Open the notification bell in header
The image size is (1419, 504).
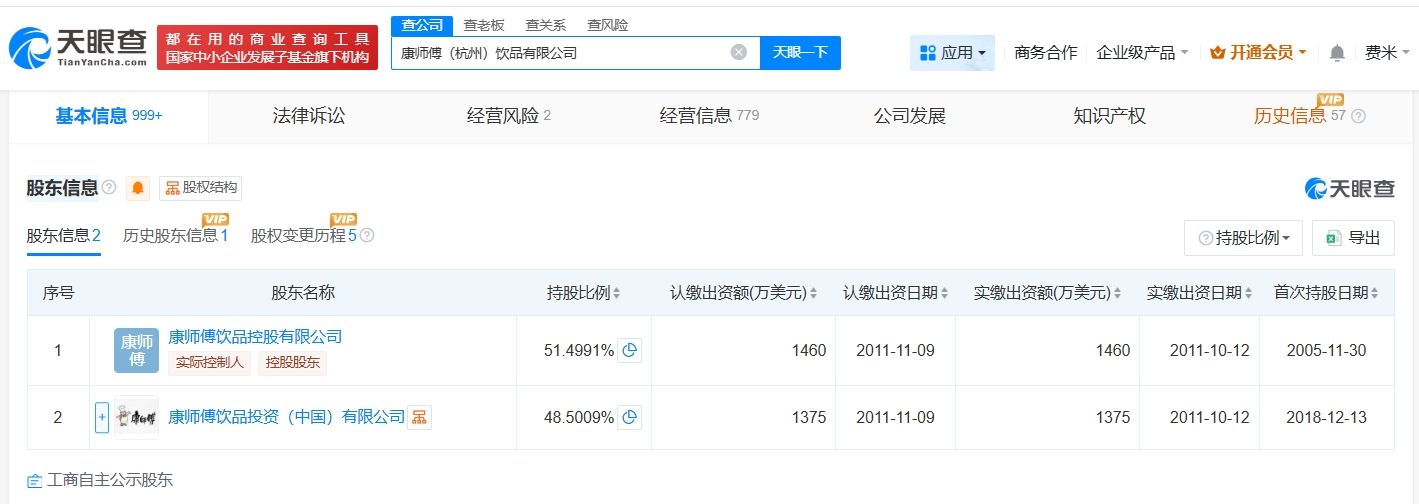pyautogui.click(x=1337, y=53)
